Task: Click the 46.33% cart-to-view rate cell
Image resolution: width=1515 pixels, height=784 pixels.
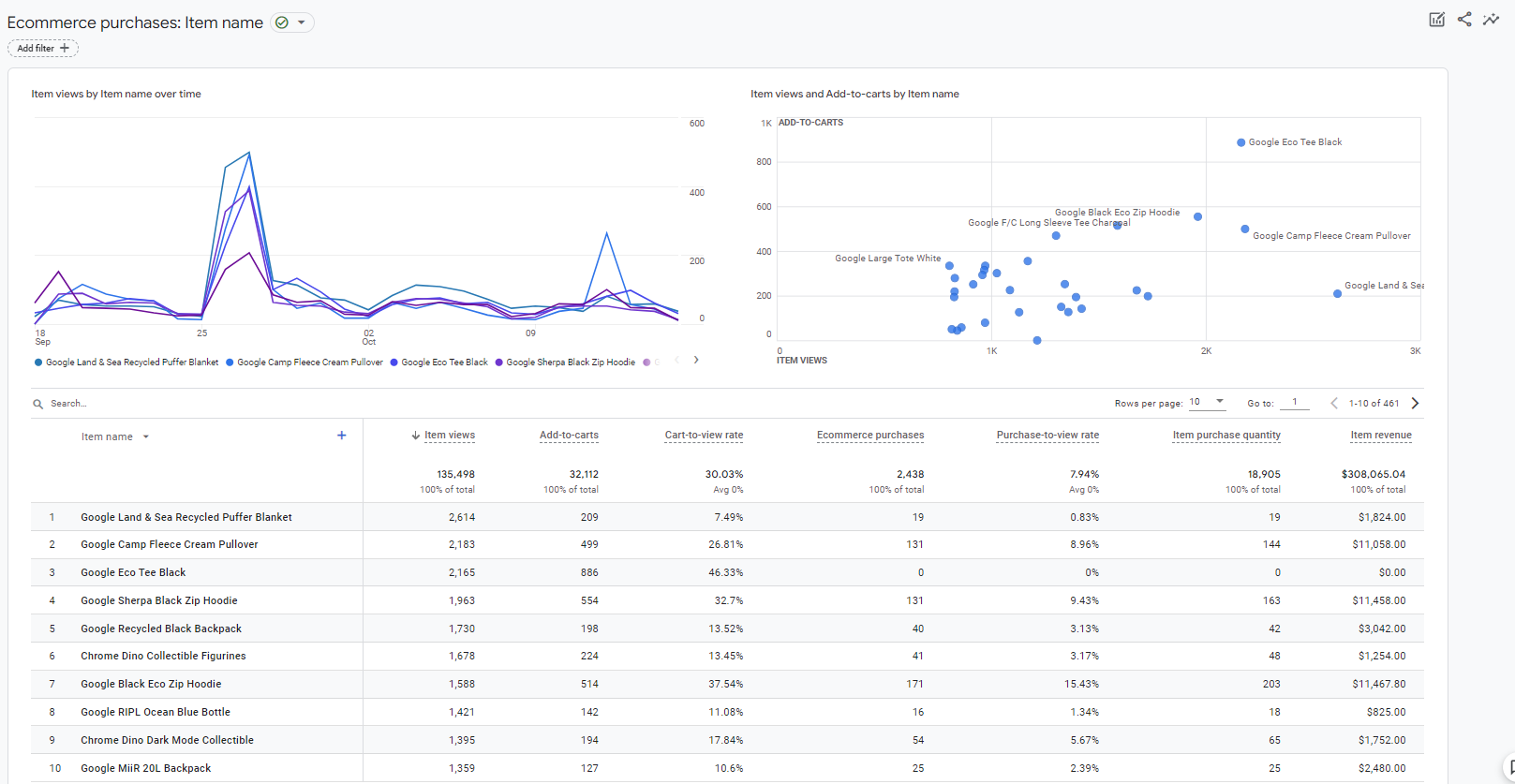Action: click(x=726, y=572)
